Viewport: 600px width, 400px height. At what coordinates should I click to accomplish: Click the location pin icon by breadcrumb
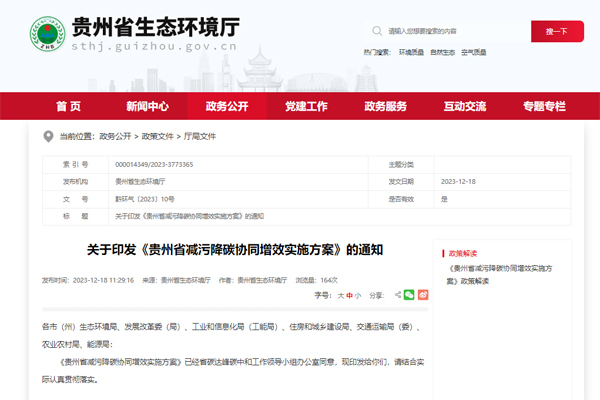(x=47, y=136)
